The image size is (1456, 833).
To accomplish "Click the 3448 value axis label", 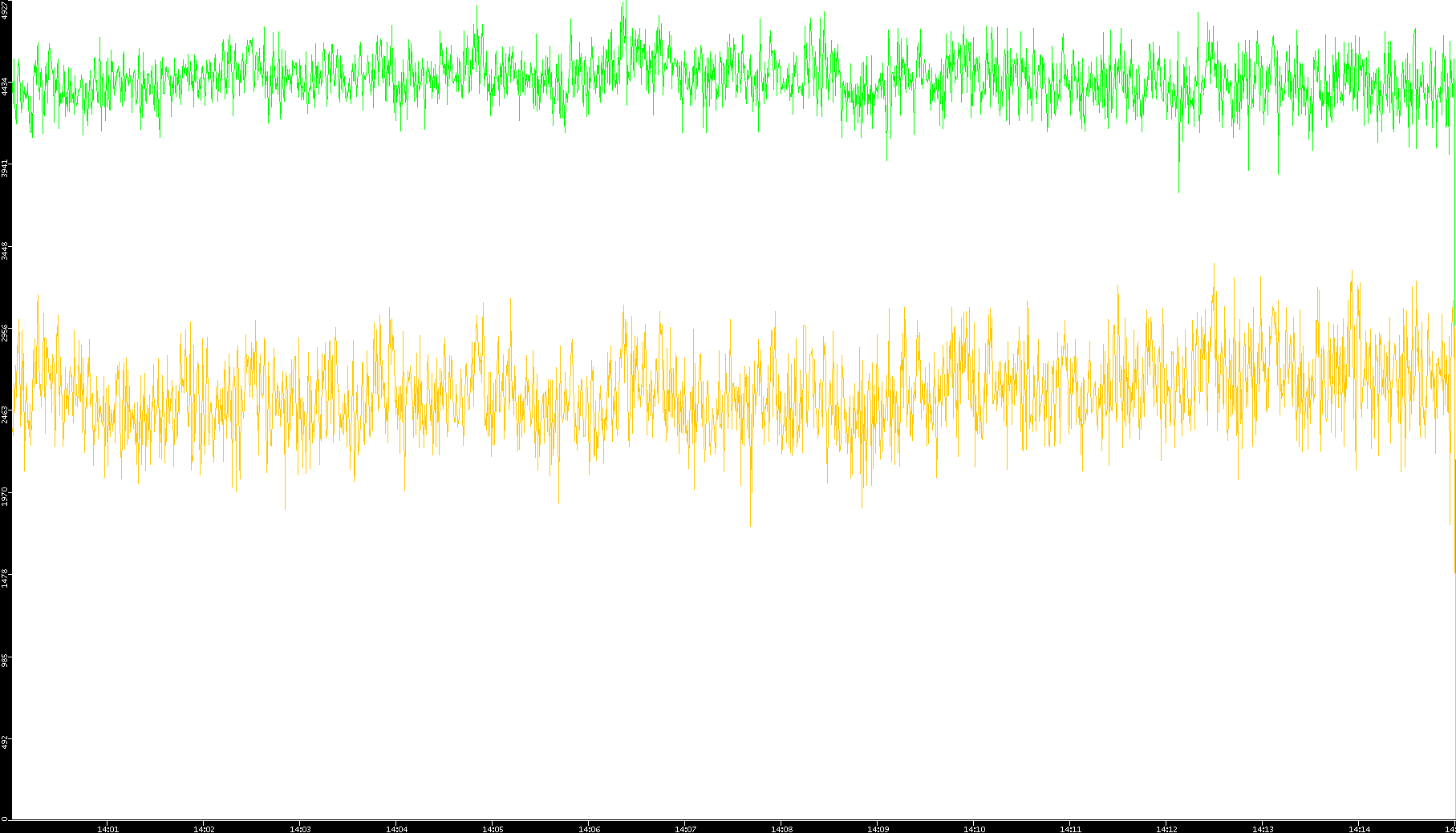I will pos(5,251).
